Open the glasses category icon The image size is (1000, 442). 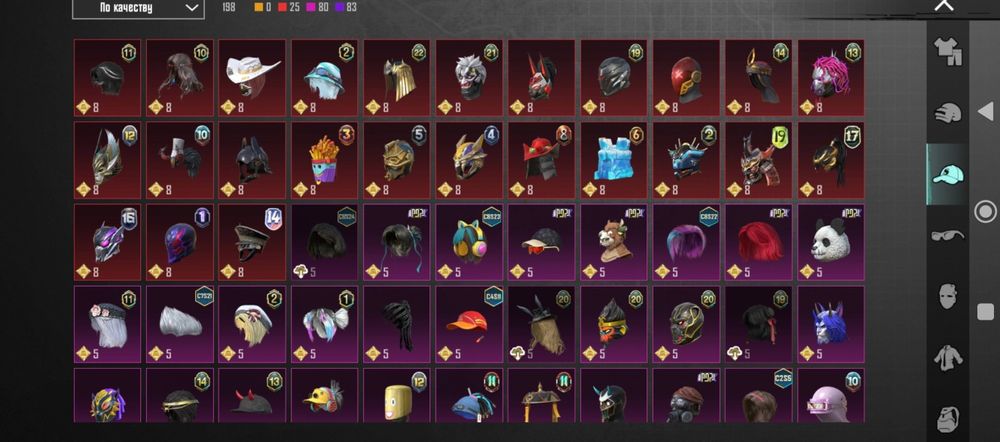(948, 235)
